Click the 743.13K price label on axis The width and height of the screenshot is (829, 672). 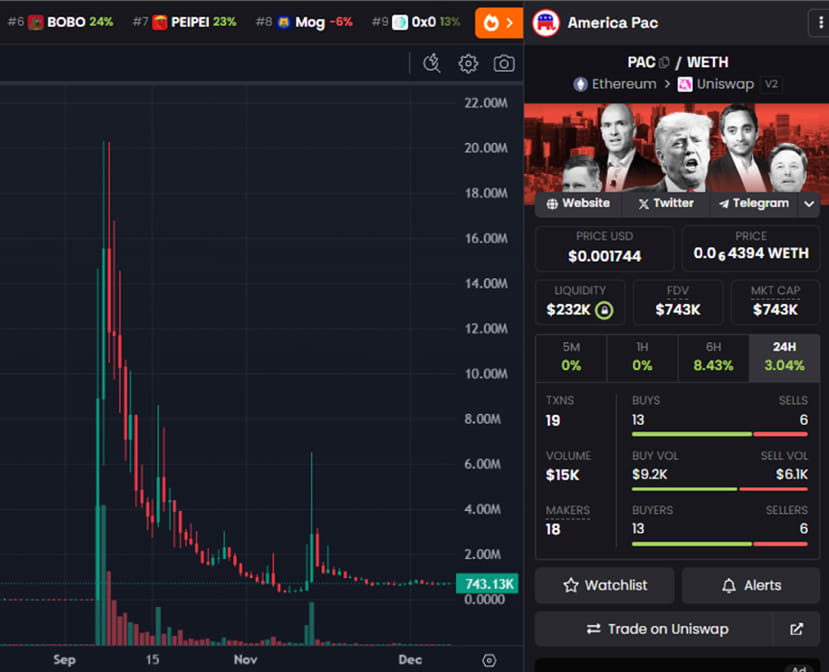(486, 584)
